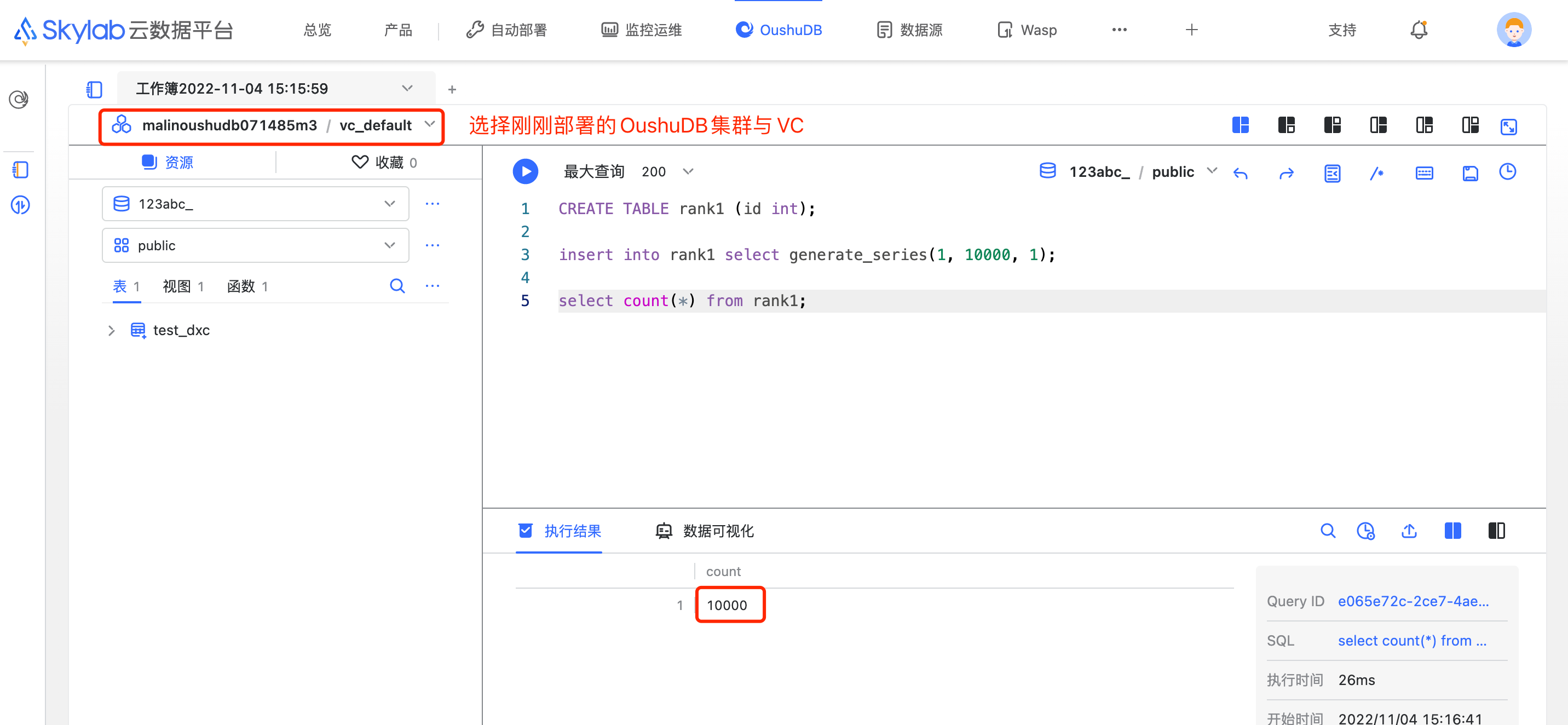Export results with the upload icon
This screenshot has height=725, width=1568.
pos(1409,531)
